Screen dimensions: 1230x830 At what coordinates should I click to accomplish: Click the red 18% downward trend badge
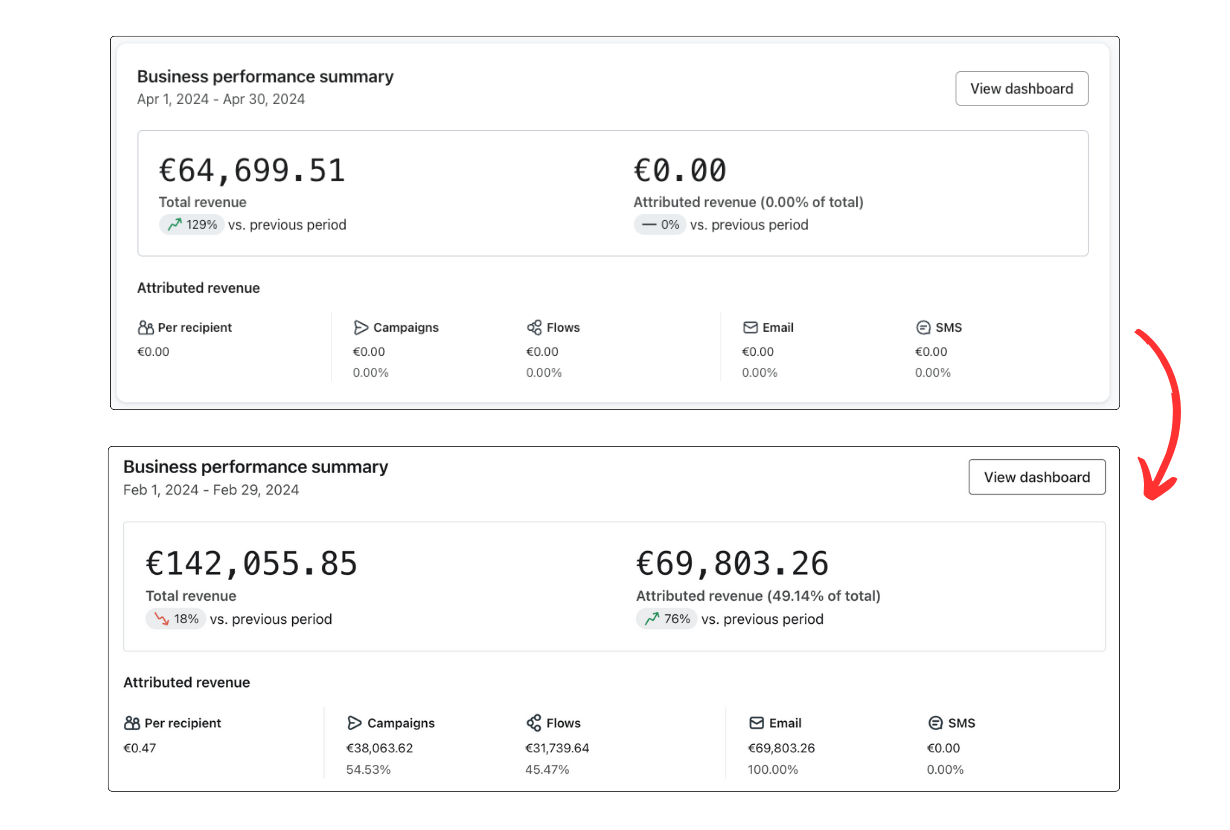[x=176, y=619]
